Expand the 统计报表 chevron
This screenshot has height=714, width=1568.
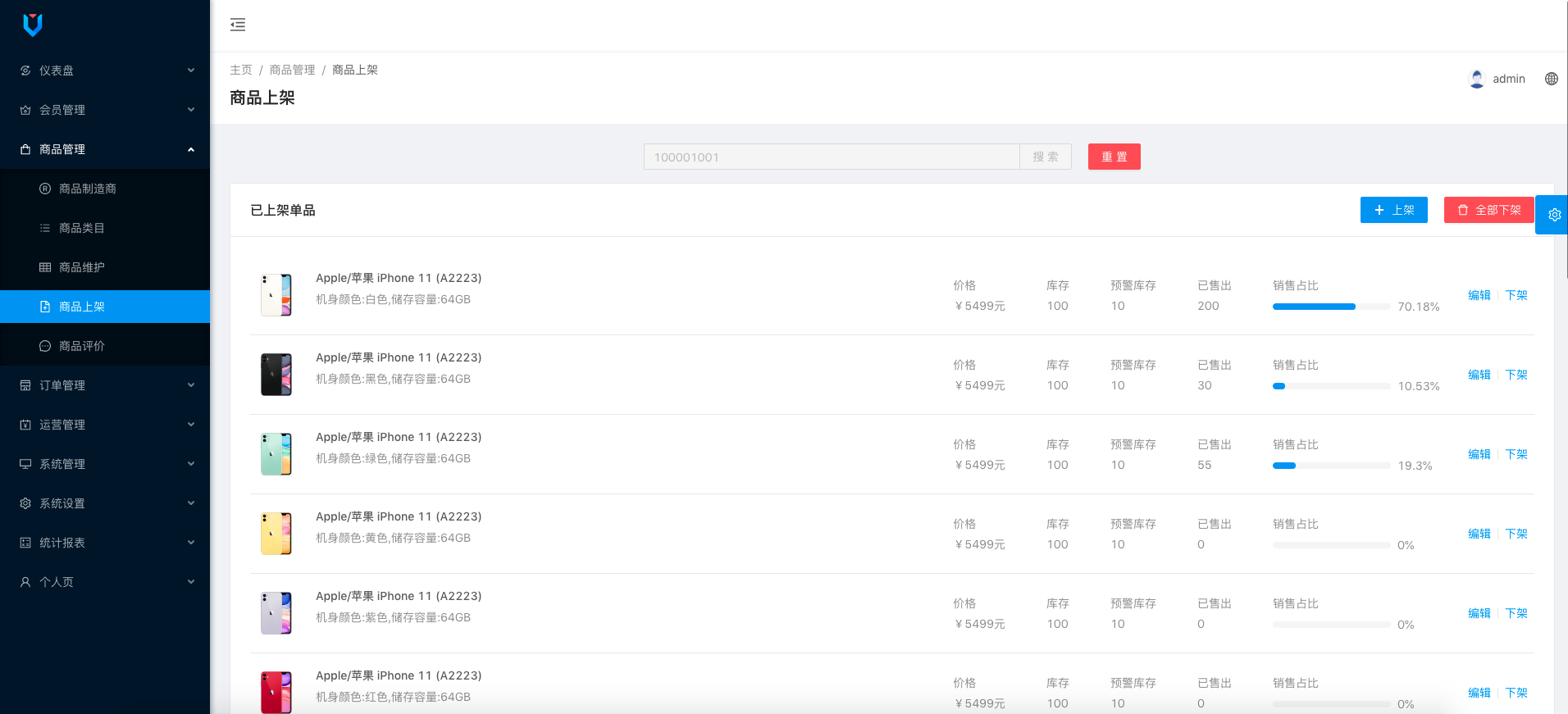(191, 543)
